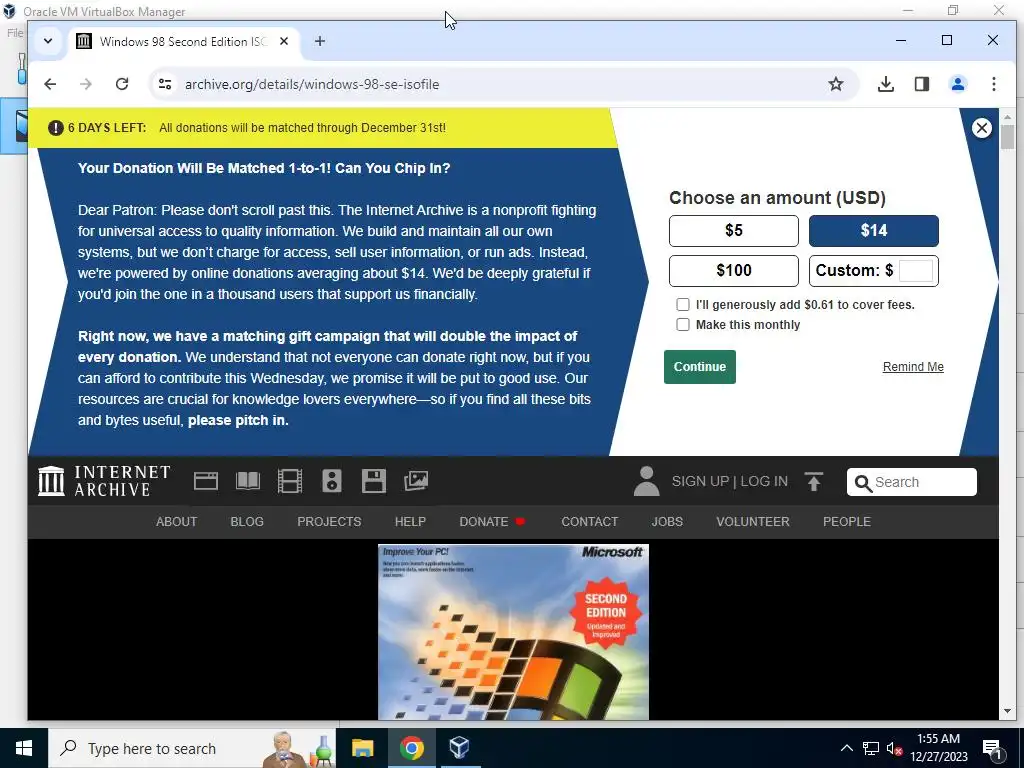The height and width of the screenshot is (768, 1024).
Task: Open the DONATE menu item
Action: coord(484,522)
